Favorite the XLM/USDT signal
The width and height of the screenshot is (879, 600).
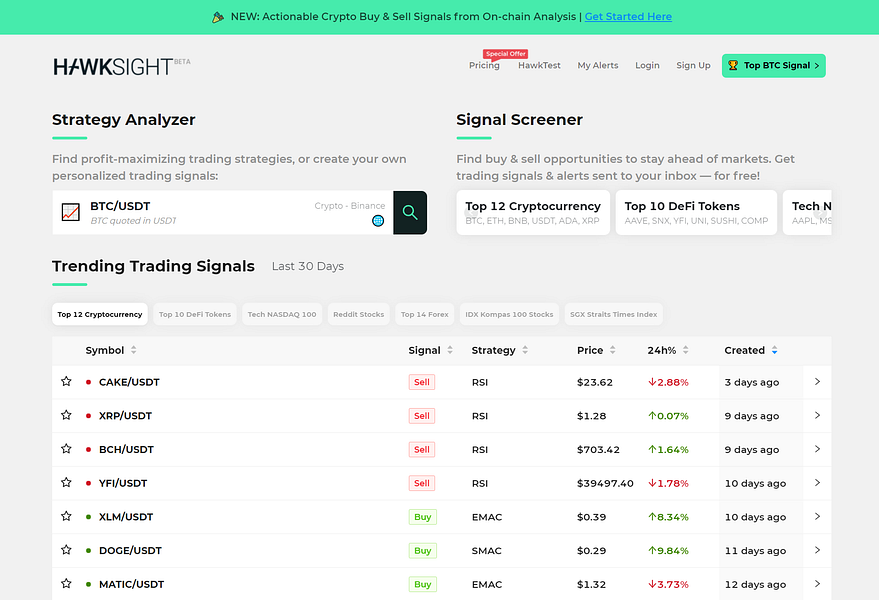(x=66, y=516)
